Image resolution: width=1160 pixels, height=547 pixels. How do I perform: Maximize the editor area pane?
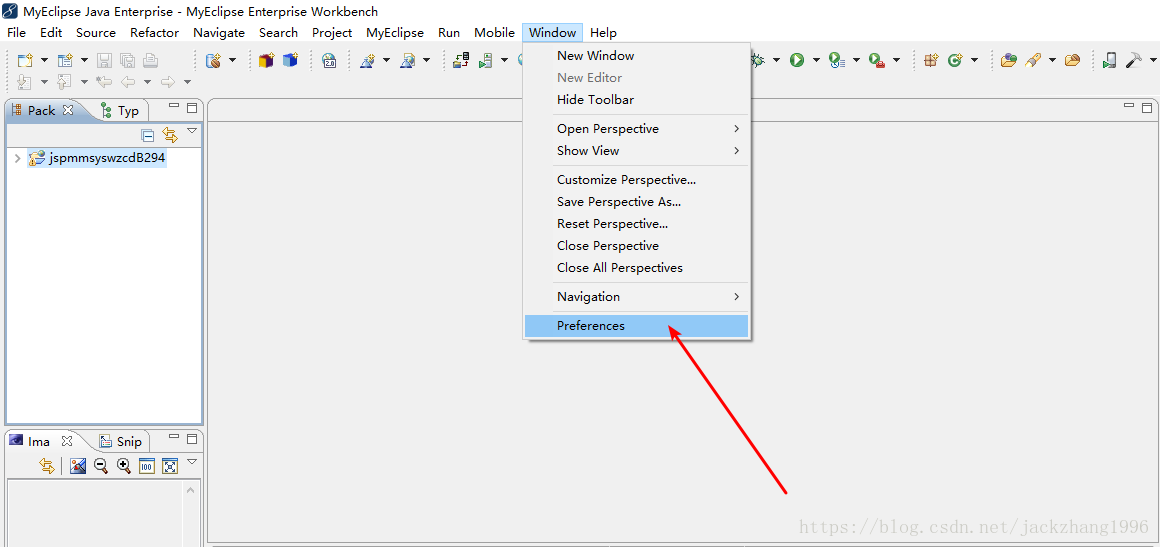[1147, 107]
